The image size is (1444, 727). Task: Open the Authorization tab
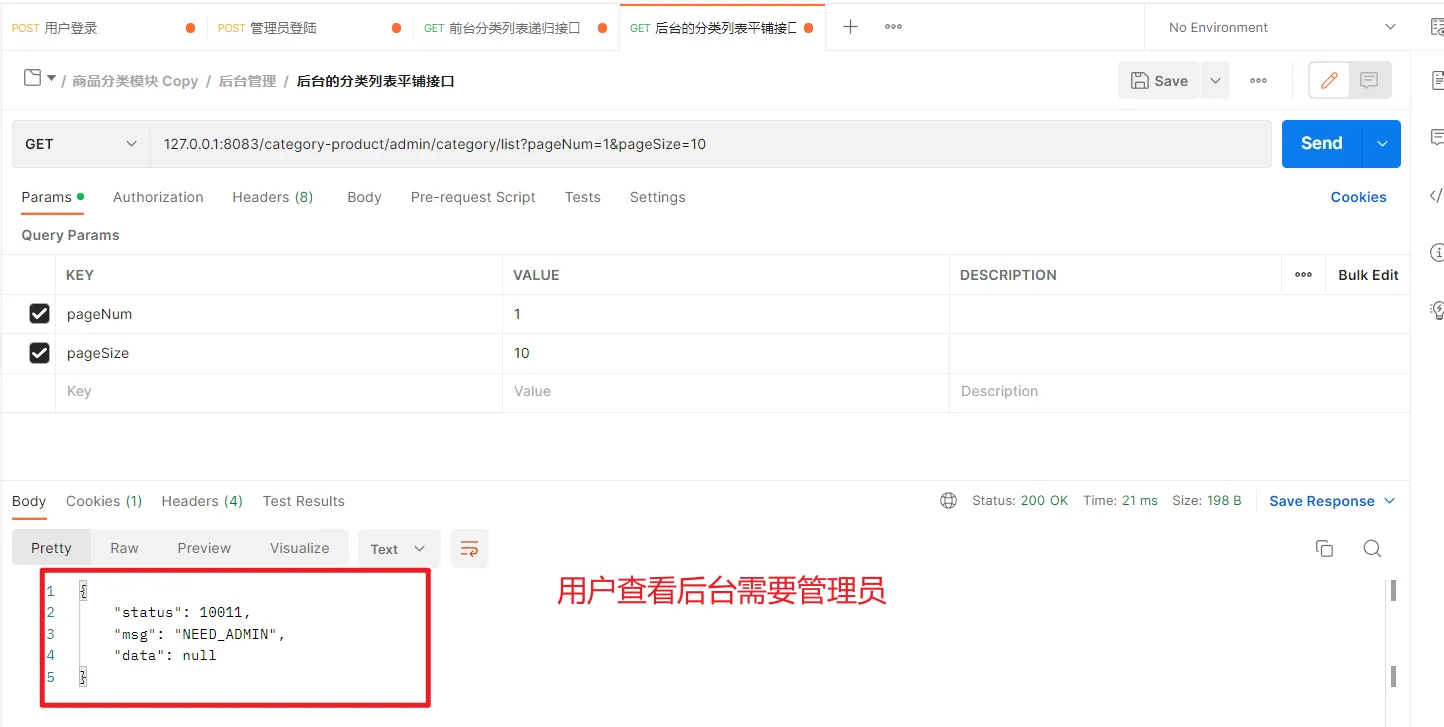point(158,197)
